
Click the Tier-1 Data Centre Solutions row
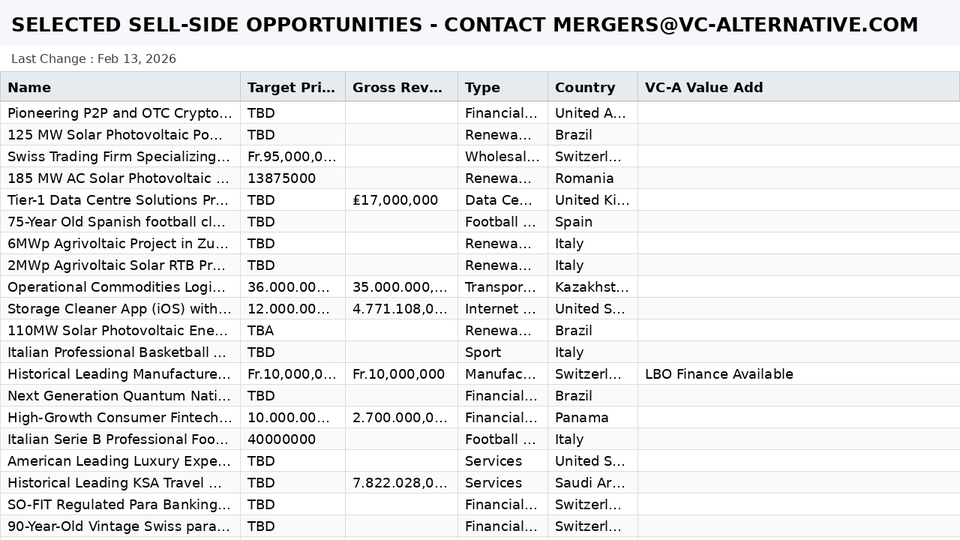tap(120, 200)
